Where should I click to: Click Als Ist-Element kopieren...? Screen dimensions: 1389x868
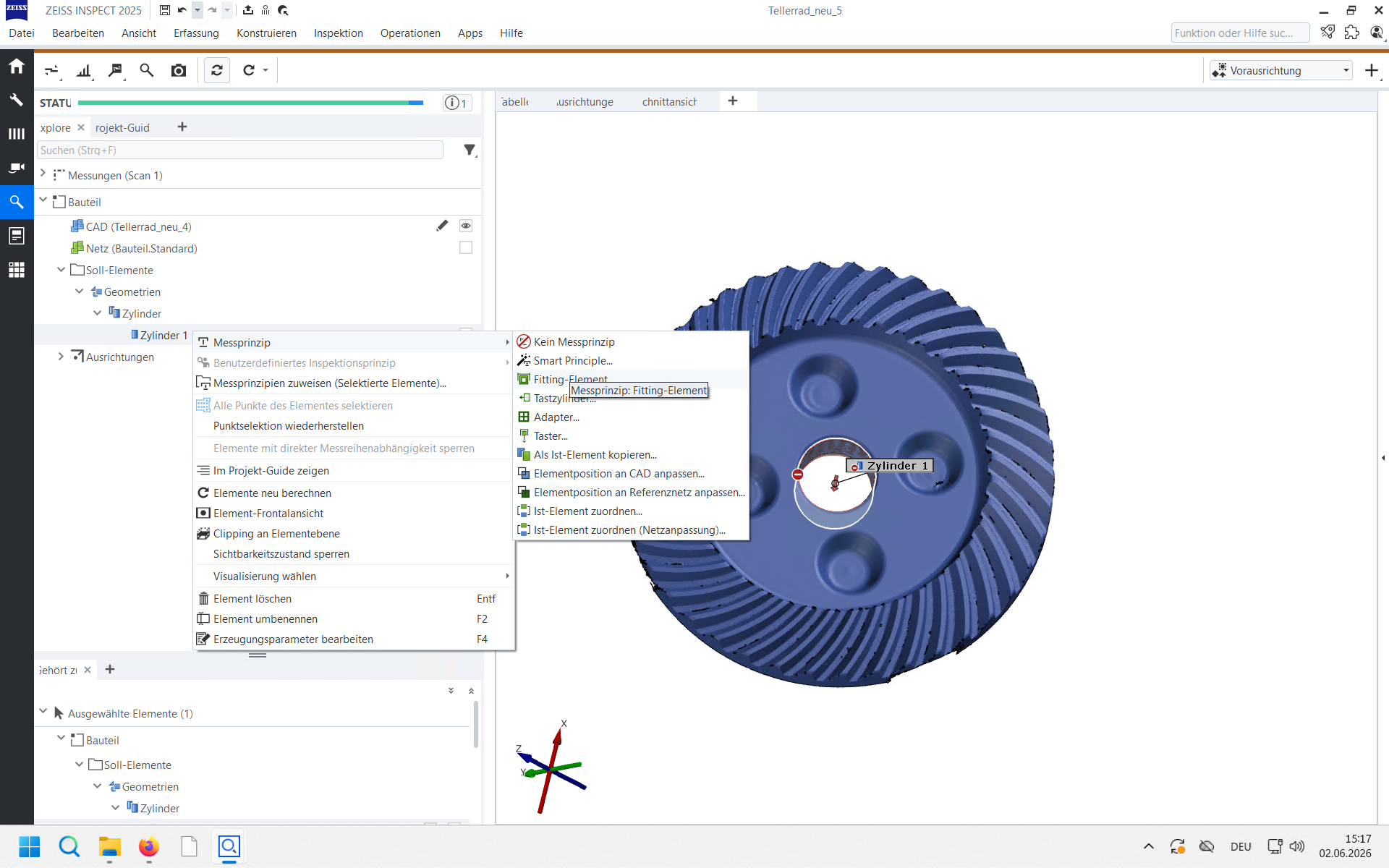coord(631,454)
